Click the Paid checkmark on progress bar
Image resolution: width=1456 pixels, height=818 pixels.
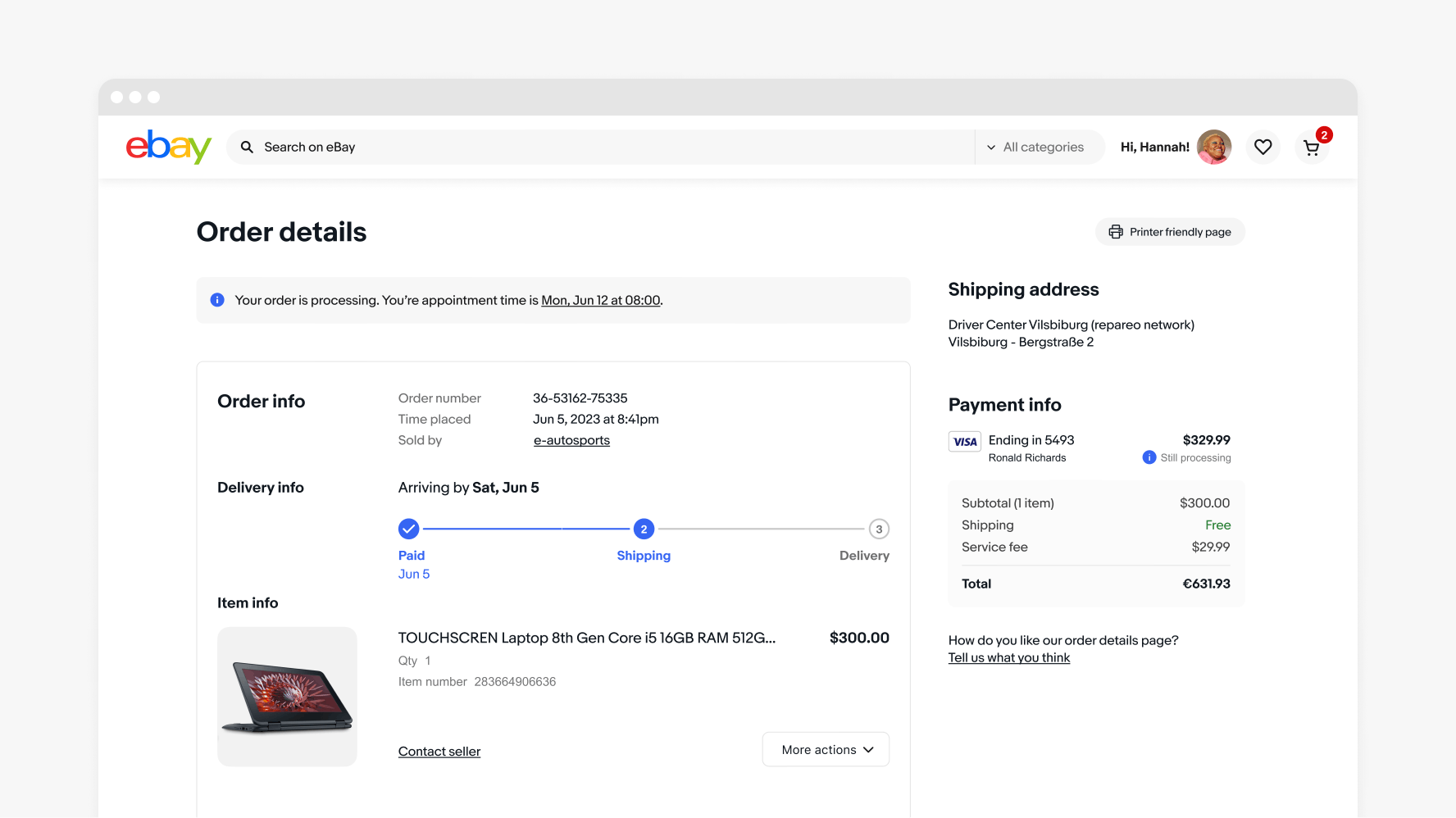click(408, 529)
